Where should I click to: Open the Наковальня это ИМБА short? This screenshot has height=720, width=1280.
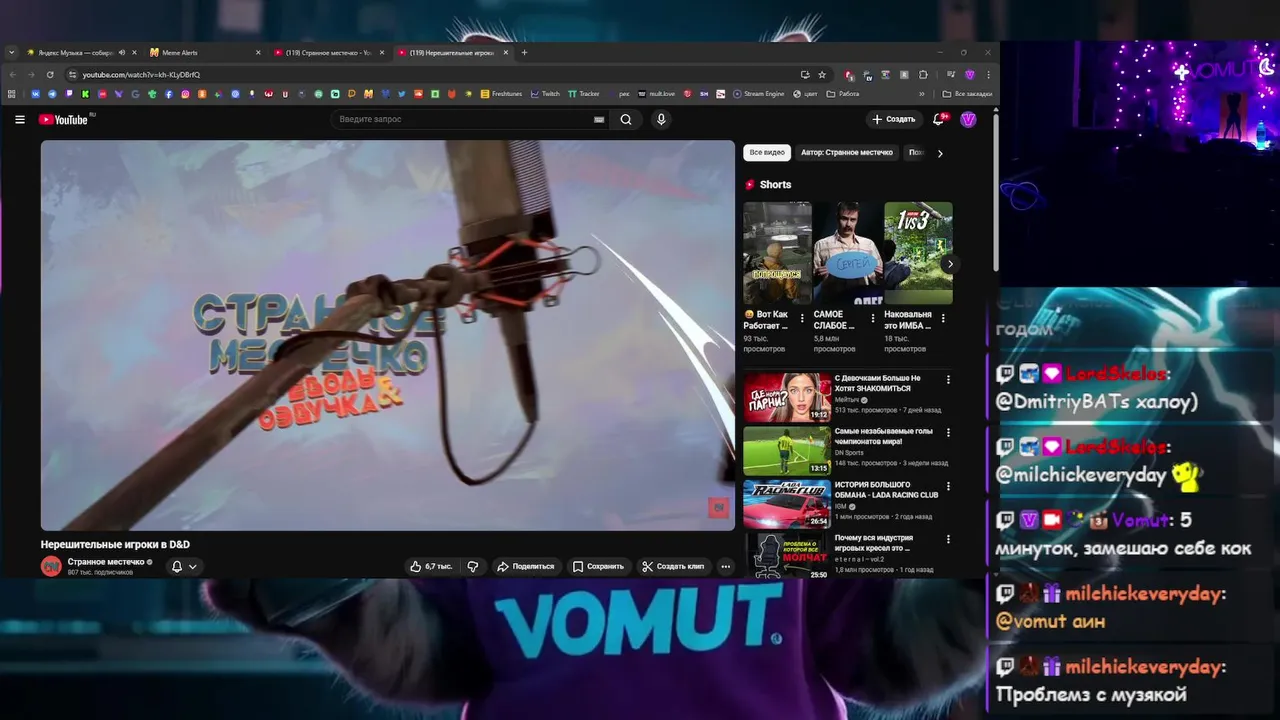pos(918,253)
